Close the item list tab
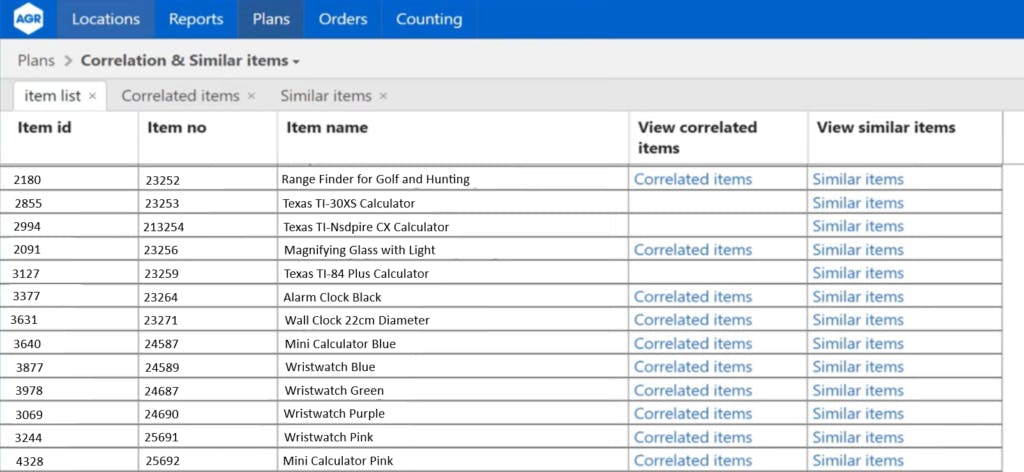 pos(92,96)
